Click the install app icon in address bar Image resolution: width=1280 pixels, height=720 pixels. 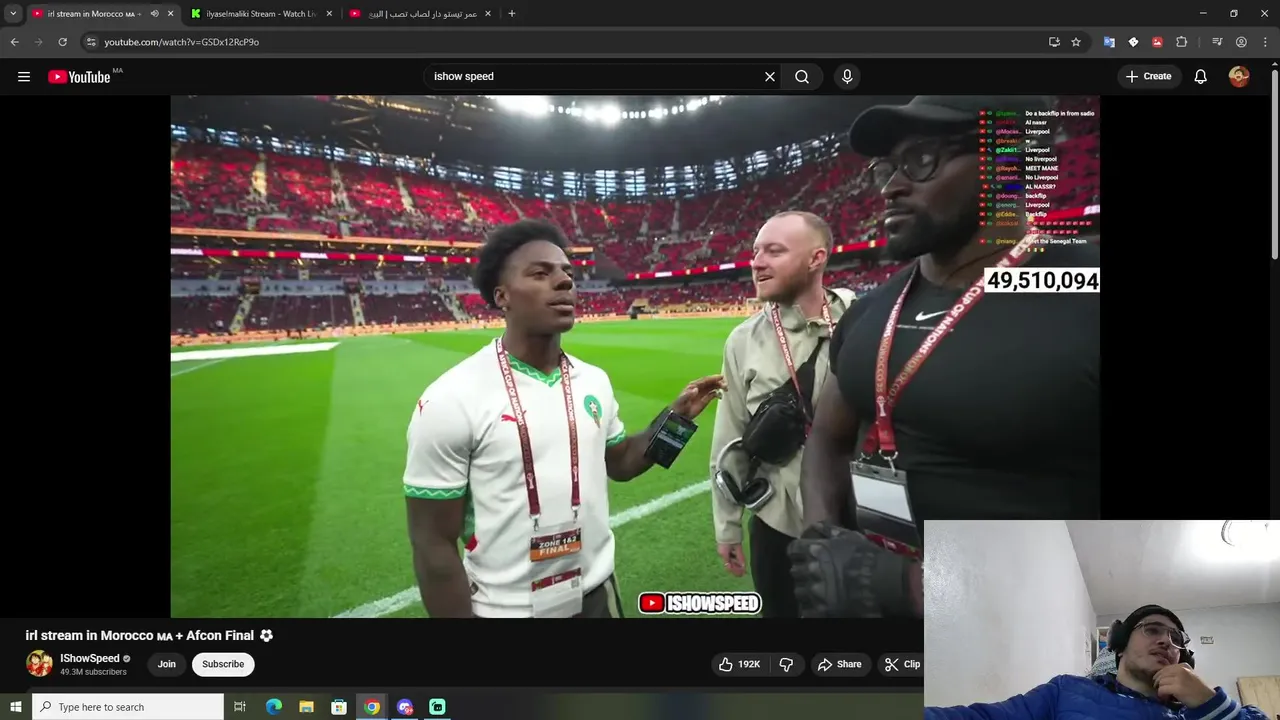coord(1054,42)
